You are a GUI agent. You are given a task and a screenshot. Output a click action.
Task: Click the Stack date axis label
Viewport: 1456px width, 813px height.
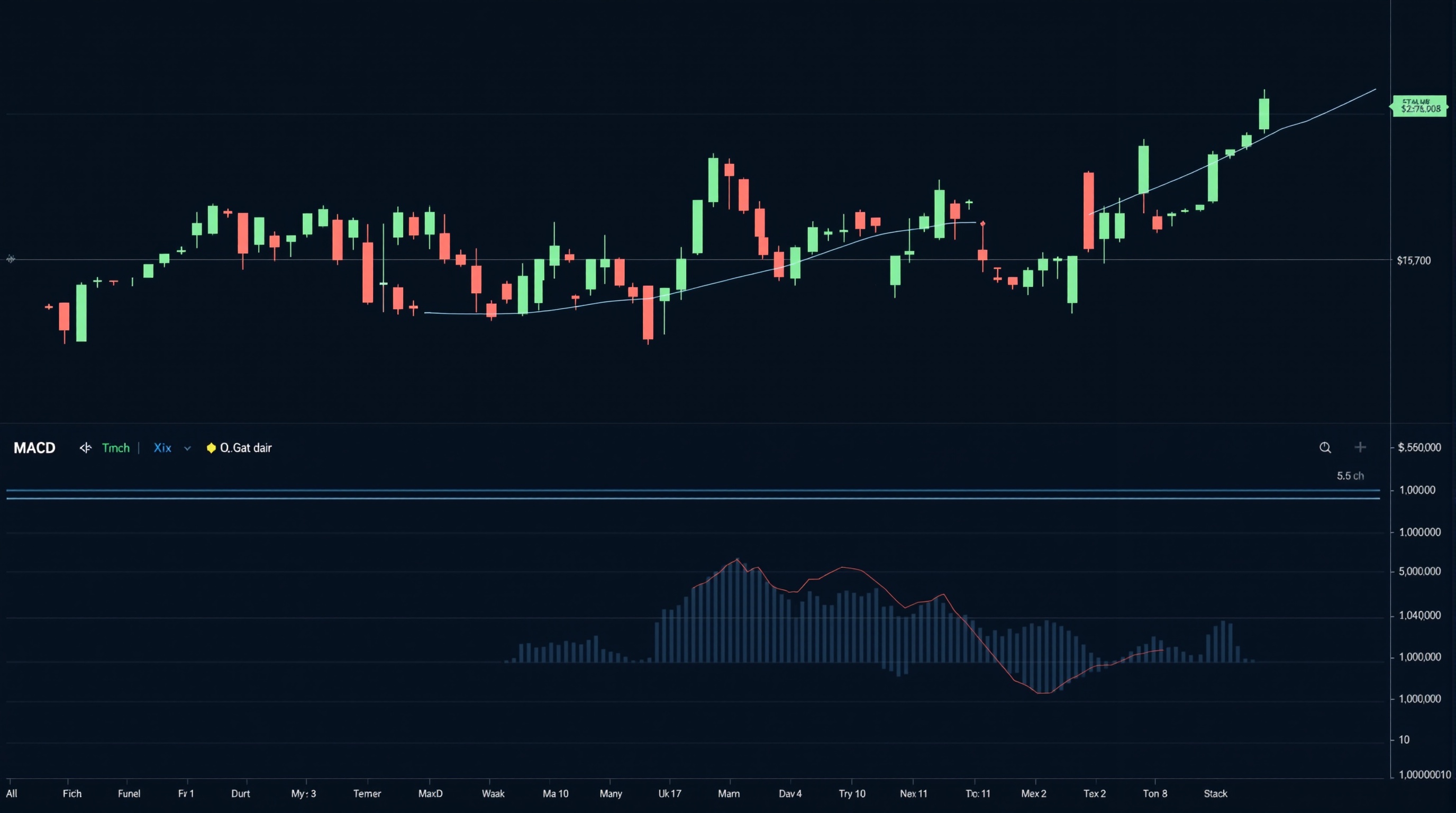[x=1215, y=793]
